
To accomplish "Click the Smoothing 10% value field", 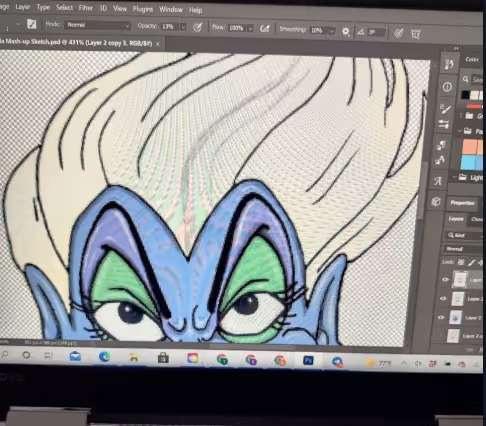I will (318, 31).
